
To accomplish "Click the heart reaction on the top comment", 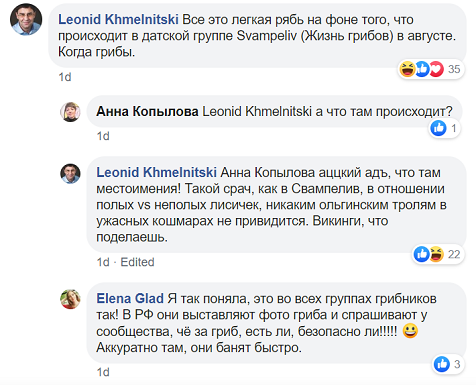I will point(437,69).
